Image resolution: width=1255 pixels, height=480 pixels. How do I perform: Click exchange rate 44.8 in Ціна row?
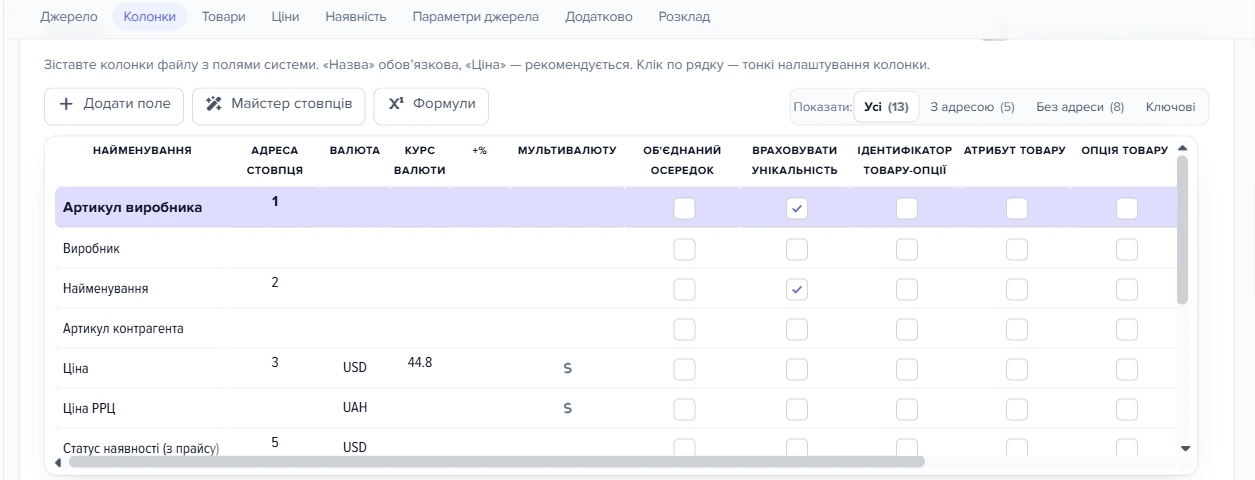pyautogui.click(x=420, y=362)
